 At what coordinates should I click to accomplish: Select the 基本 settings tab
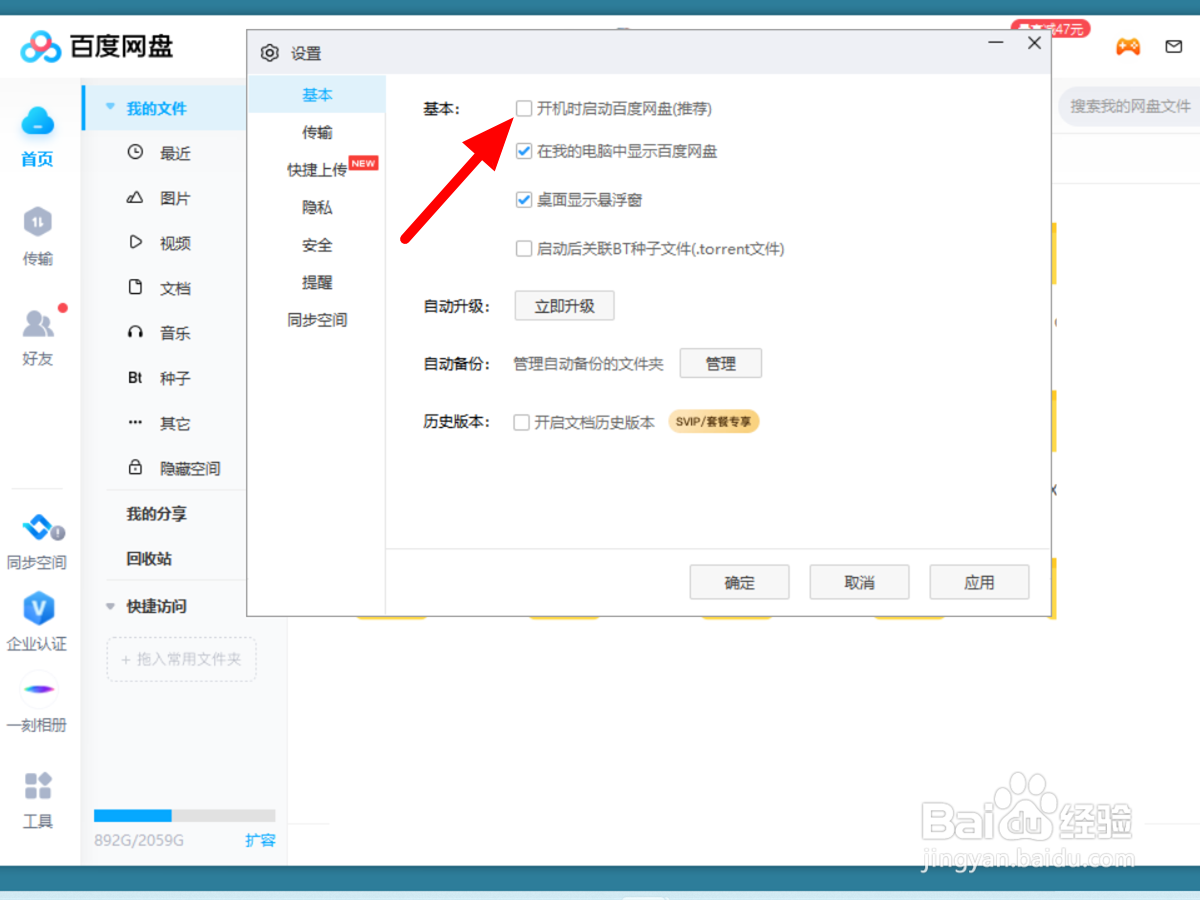pyautogui.click(x=317, y=95)
